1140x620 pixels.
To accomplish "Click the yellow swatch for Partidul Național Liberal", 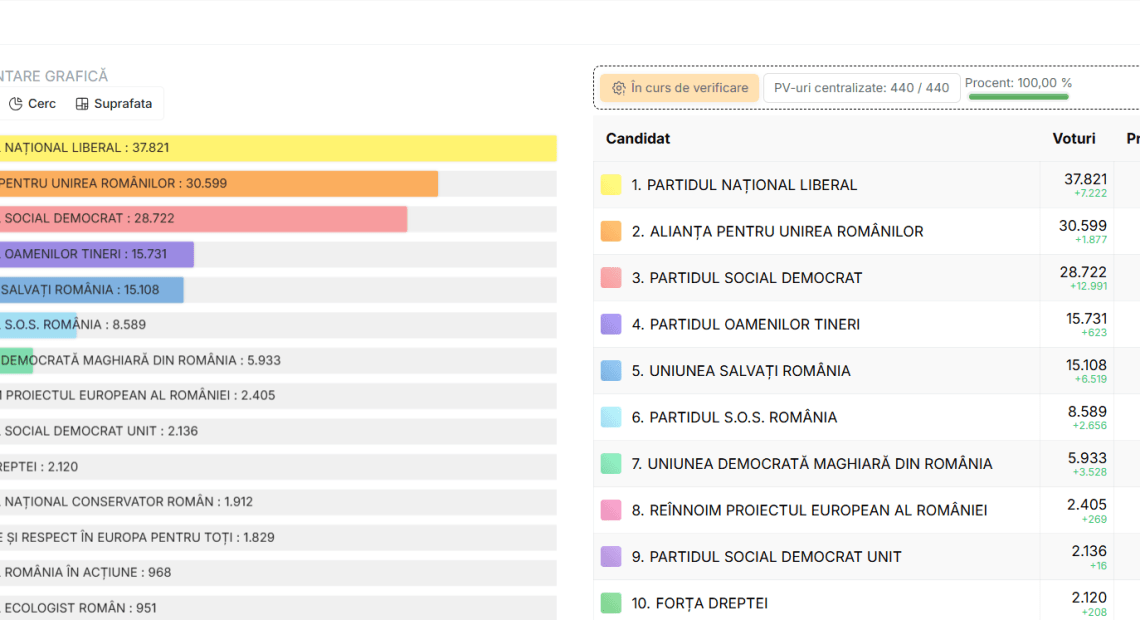I will [x=611, y=185].
